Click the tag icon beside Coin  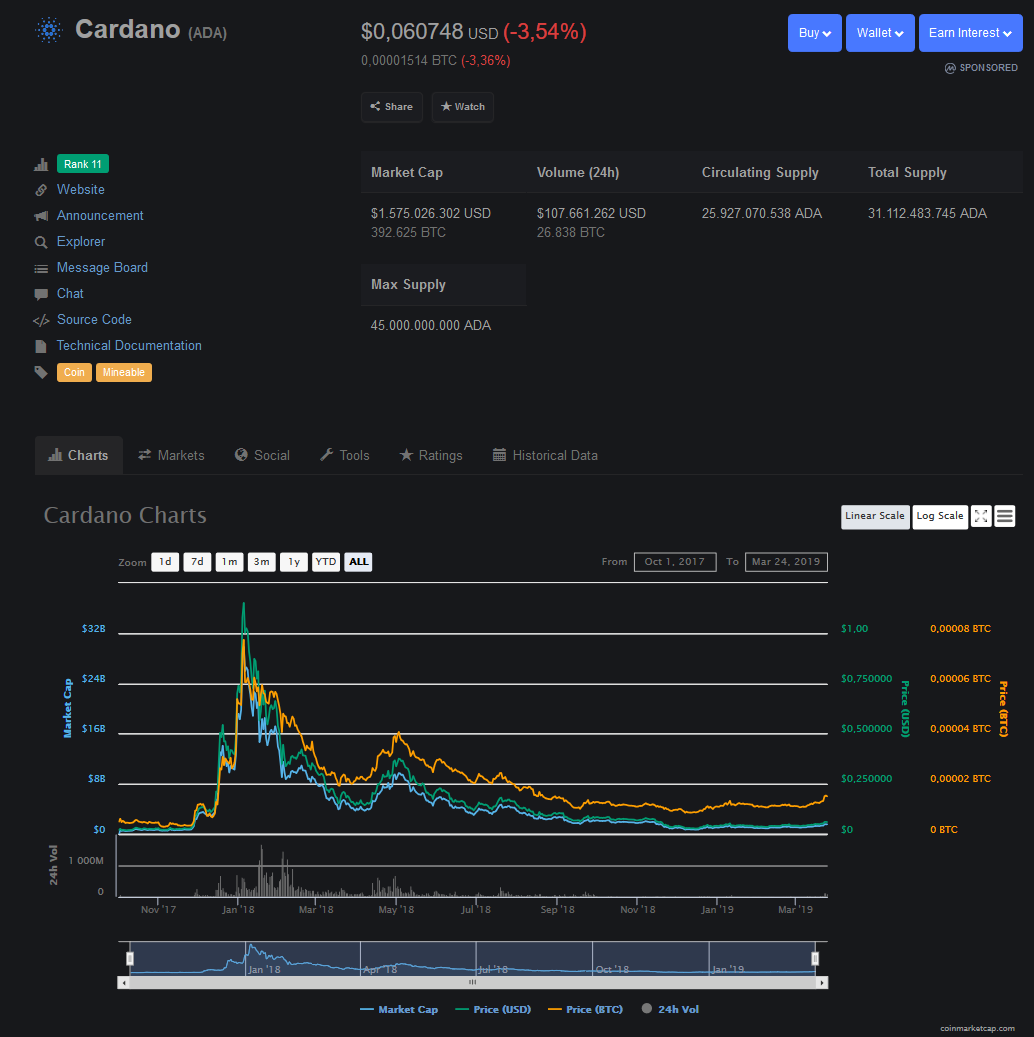click(x=41, y=372)
